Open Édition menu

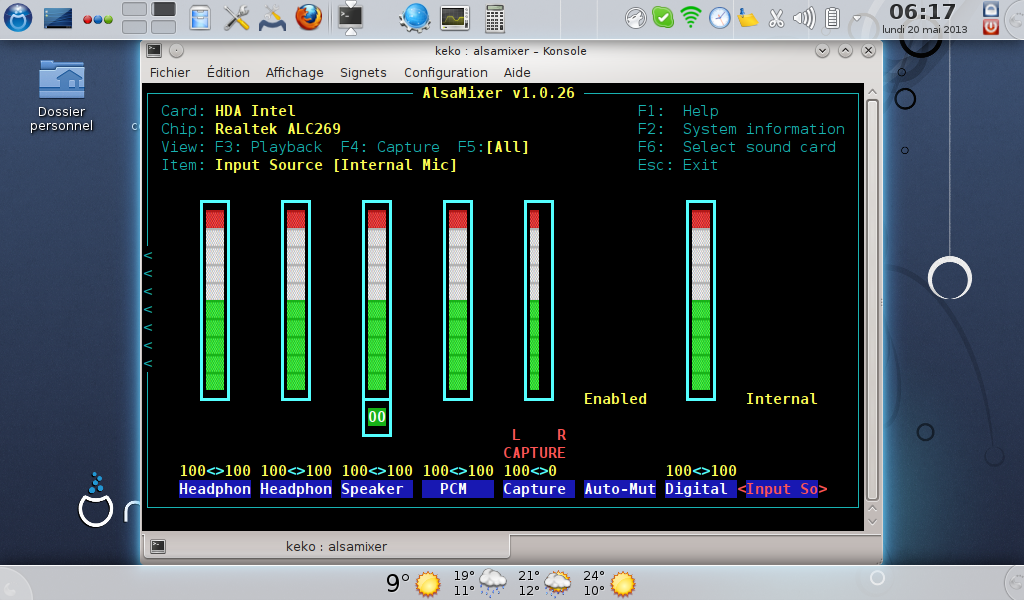228,72
